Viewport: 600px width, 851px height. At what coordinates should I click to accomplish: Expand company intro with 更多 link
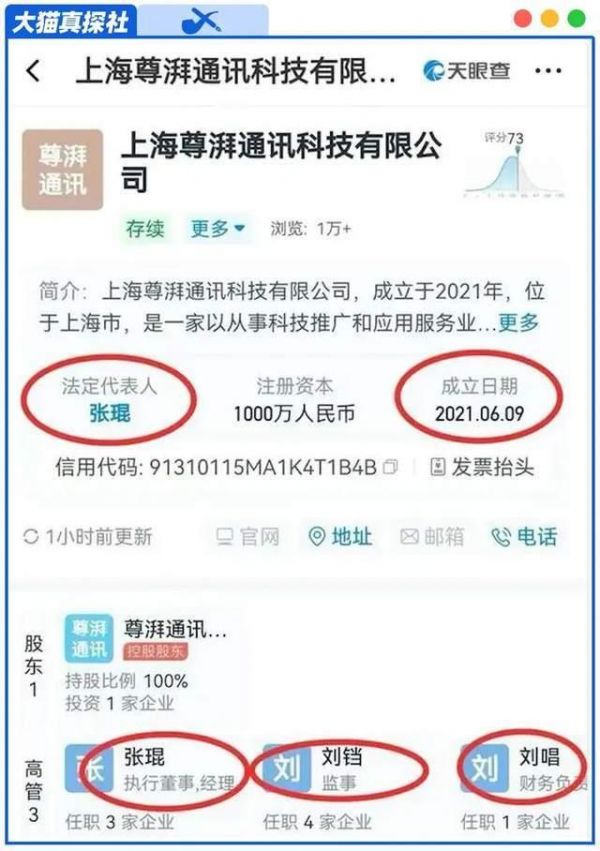tap(518, 322)
